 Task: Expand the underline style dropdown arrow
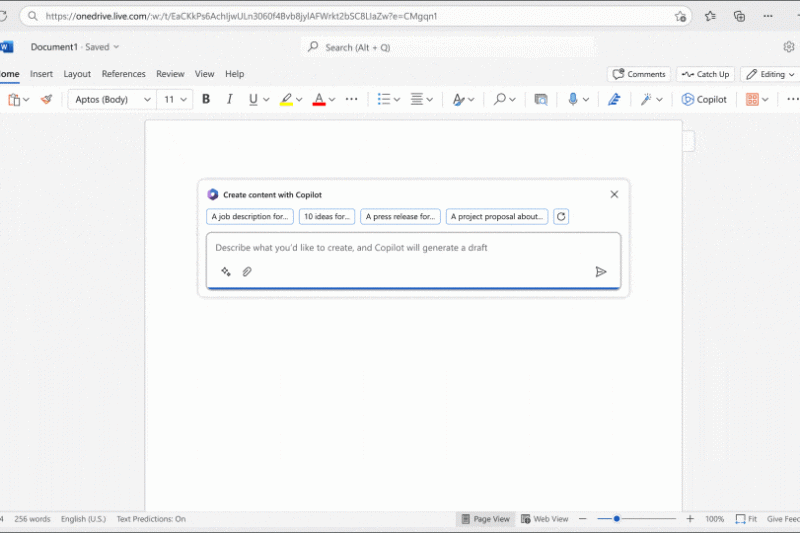pyautogui.click(x=266, y=99)
